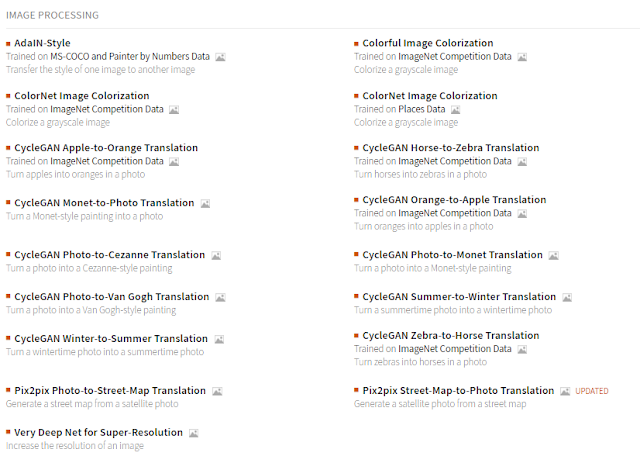Viewport: 640px width, 470px height.
Task: Click image icon next to CycleGAN Monet-to-Photo Translation
Action: [205, 204]
